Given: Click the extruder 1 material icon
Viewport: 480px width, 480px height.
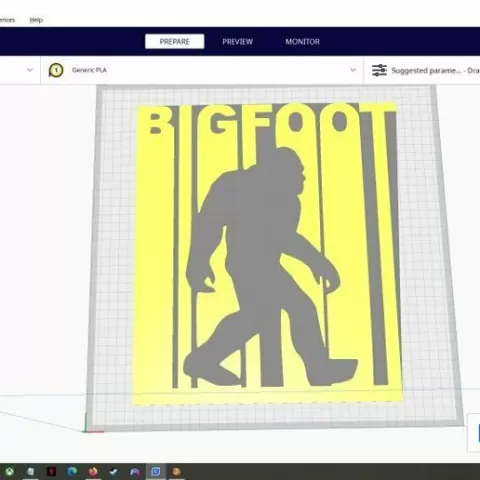Looking at the screenshot, I should point(56,70).
